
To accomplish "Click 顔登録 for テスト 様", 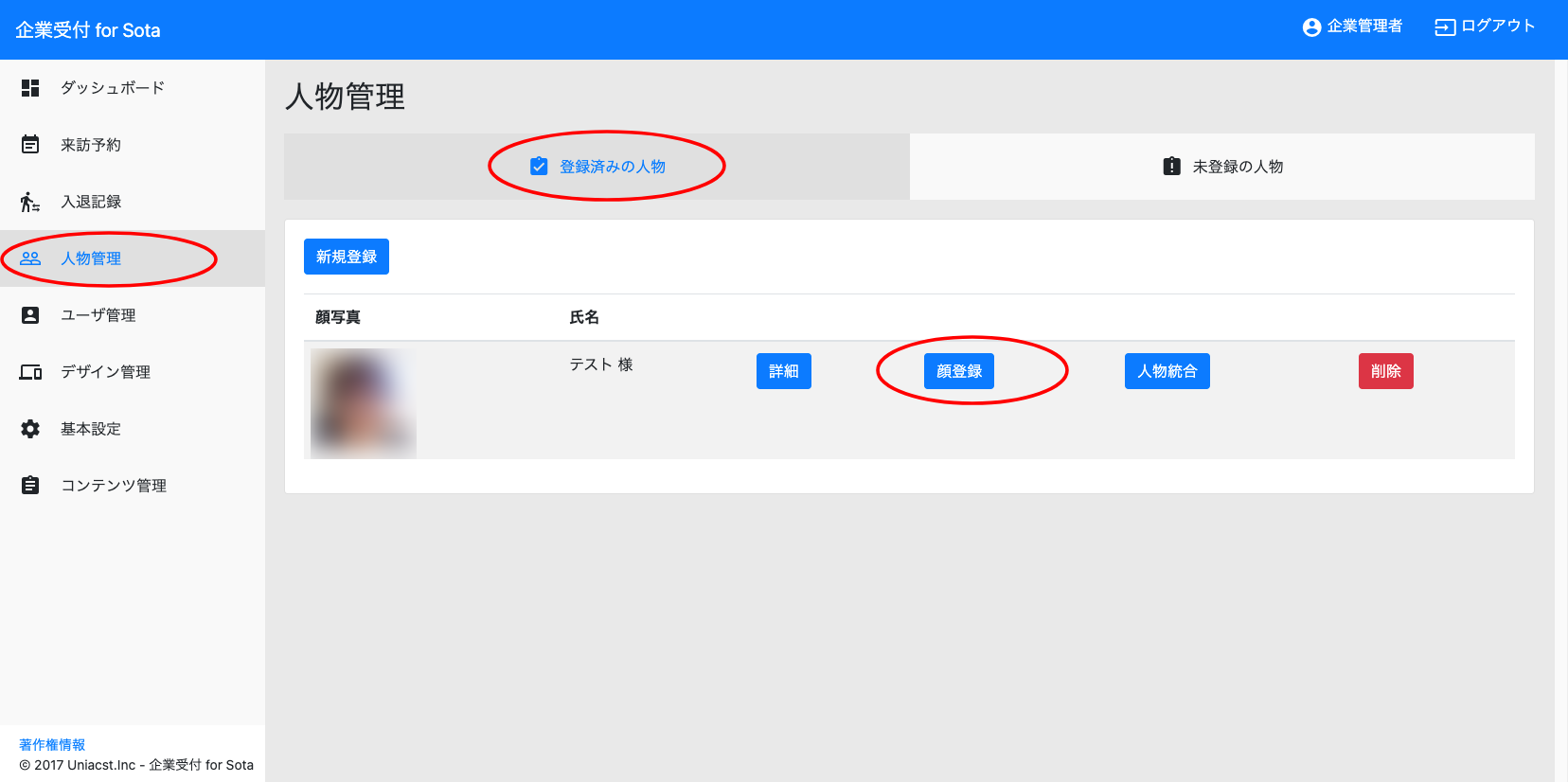I will coord(959,371).
